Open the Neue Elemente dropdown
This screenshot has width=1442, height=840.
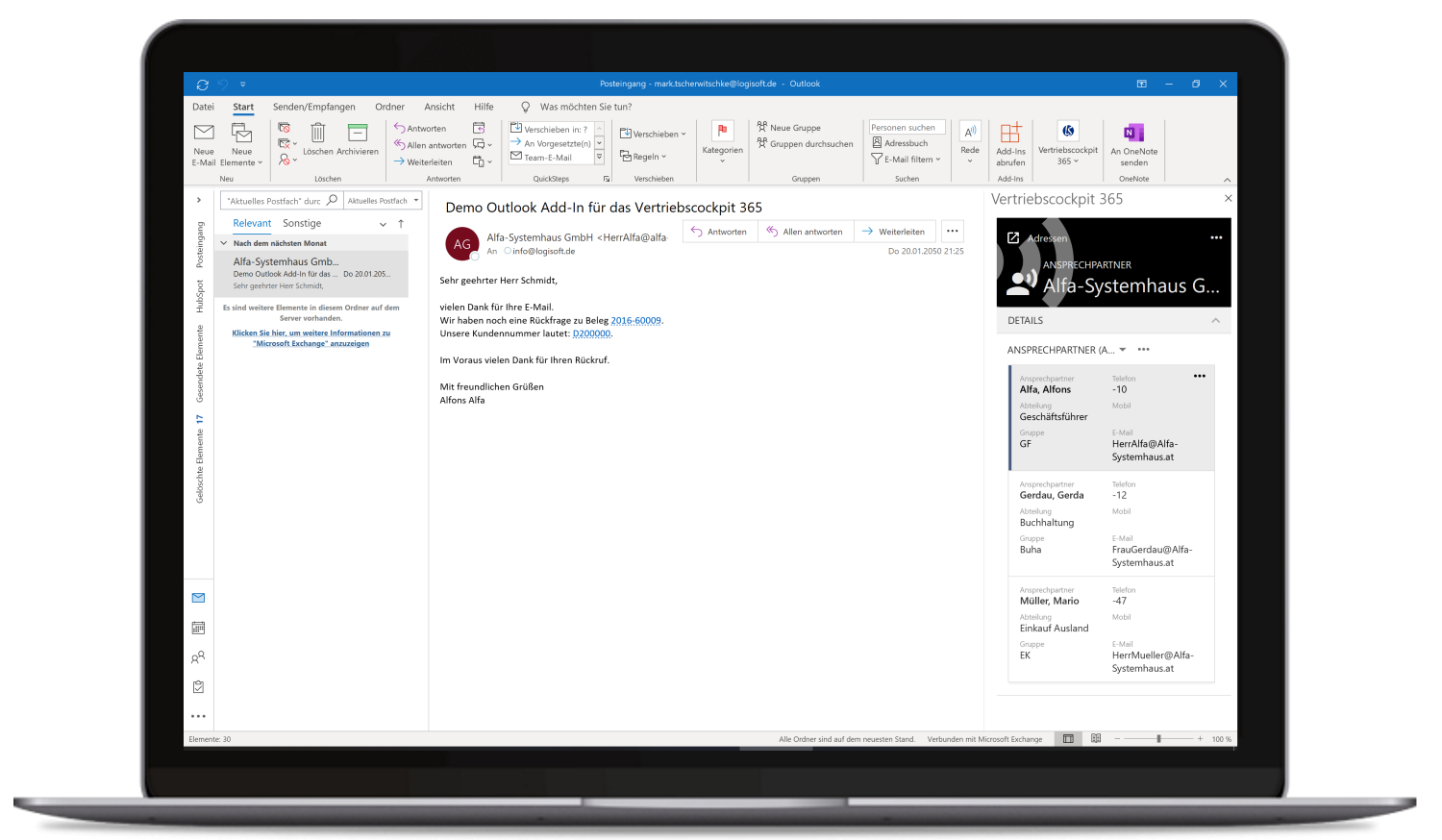pyautogui.click(x=241, y=144)
